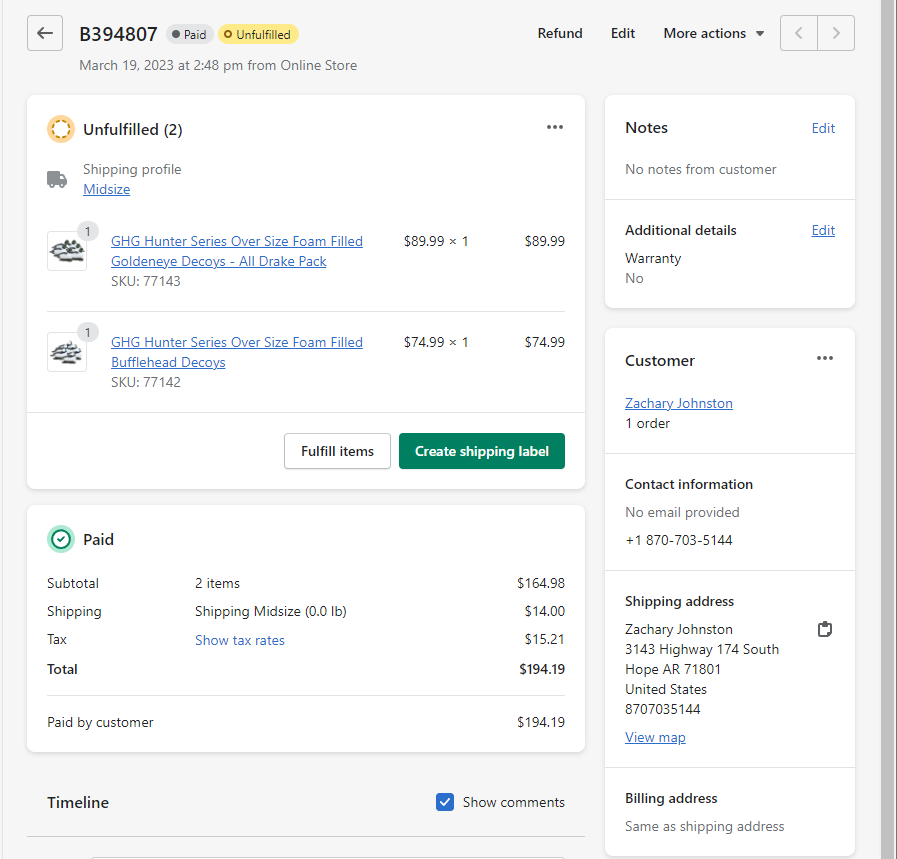Click the green Paid checkmark status icon
Image resolution: width=897 pixels, height=859 pixels.
tap(61, 539)
